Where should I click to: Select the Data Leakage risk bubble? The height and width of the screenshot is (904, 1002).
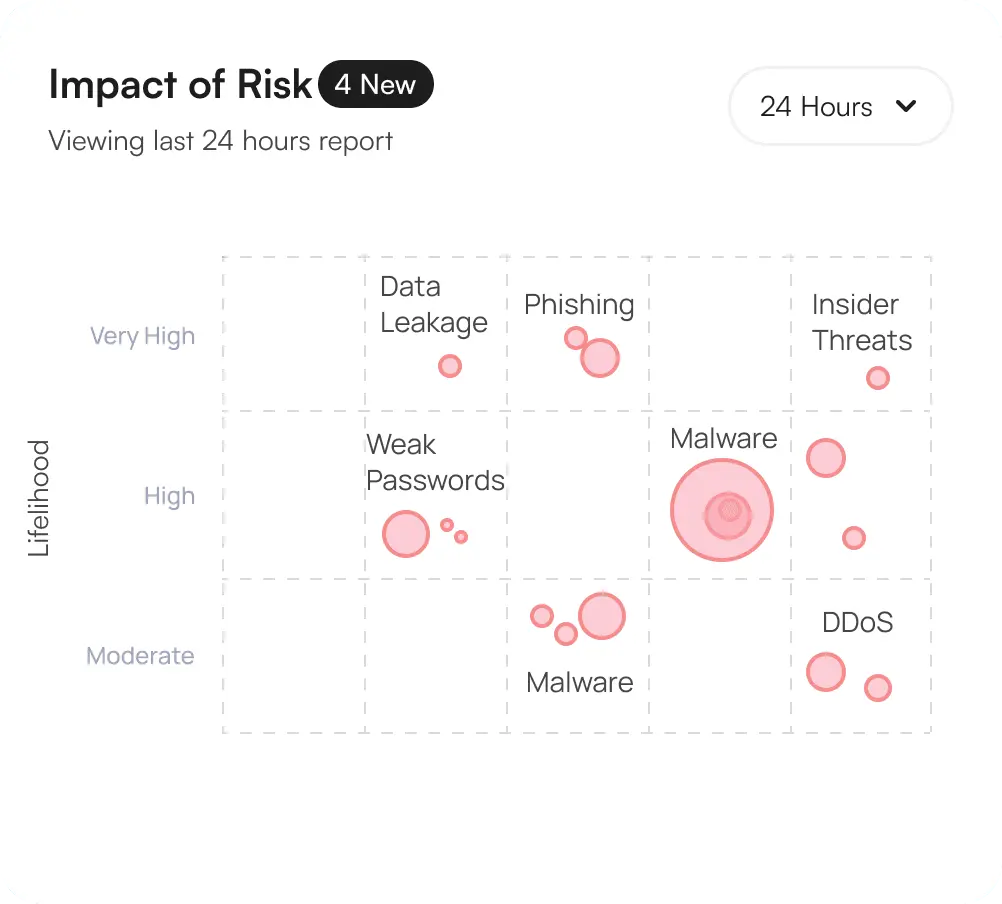[x=450, y=366]
